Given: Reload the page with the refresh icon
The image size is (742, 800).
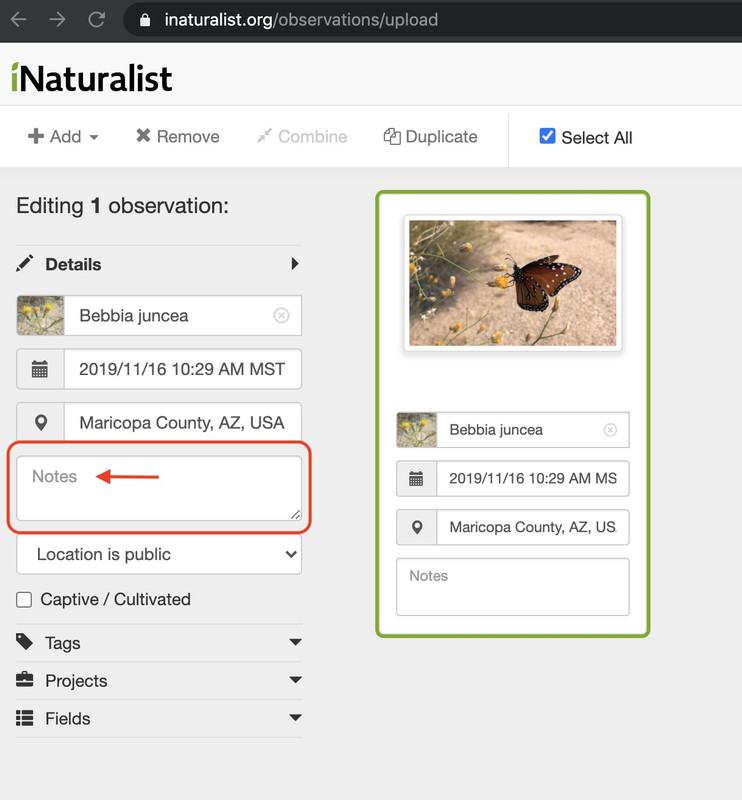Looking at the screenshot, I should click(x=96, y=20).
